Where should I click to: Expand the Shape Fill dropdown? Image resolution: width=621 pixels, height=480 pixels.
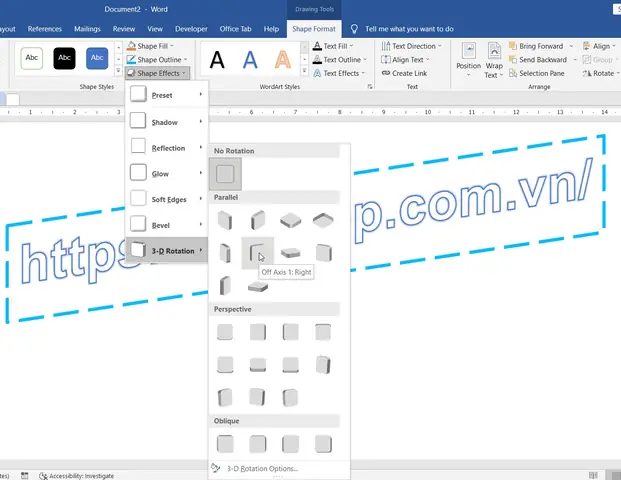(x=172, y=46)
